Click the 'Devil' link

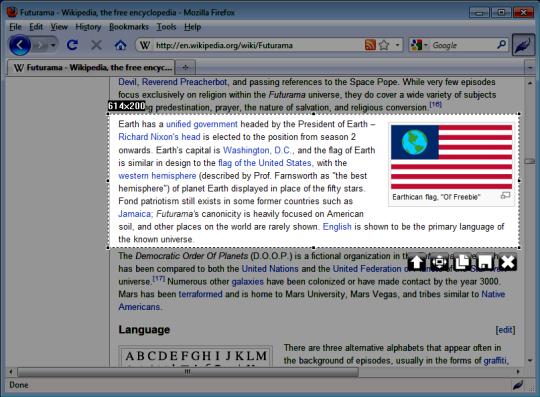tap(127, 82)
